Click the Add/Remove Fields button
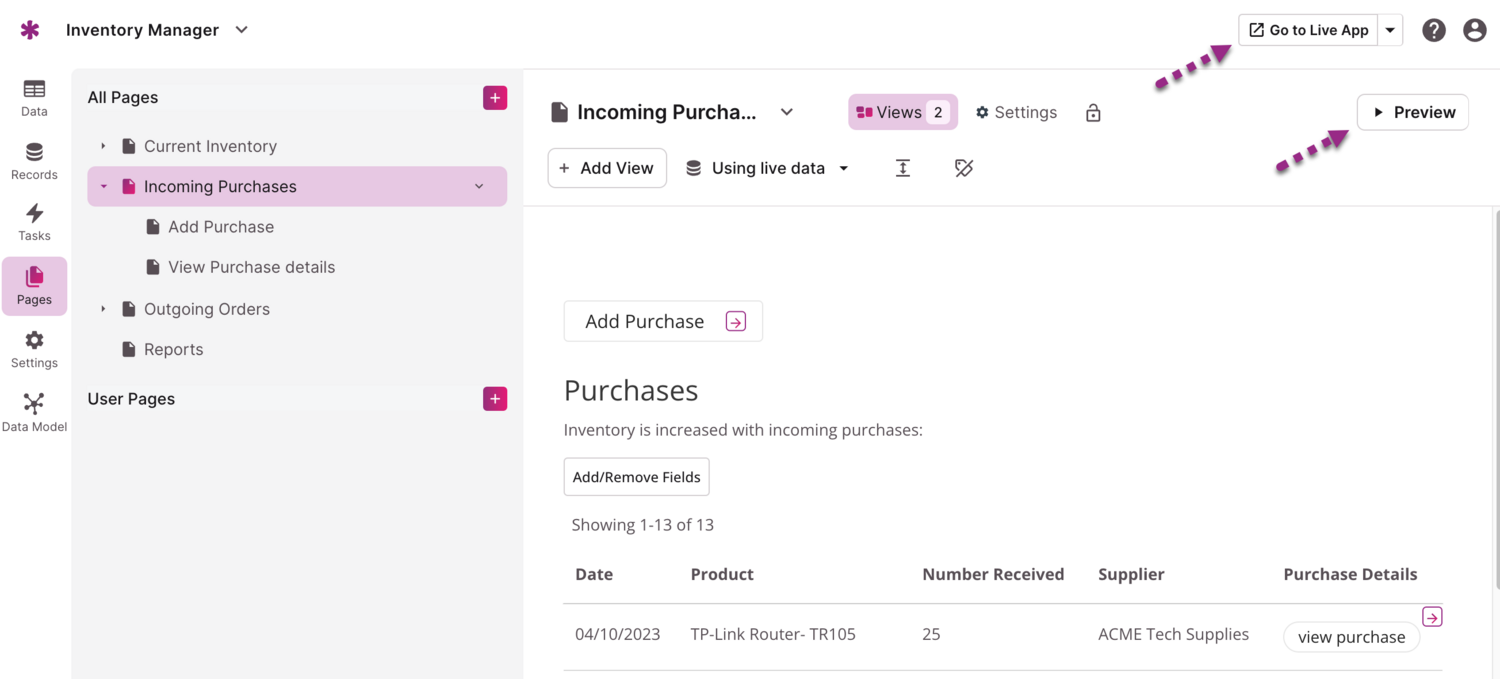The height and width of the screenshot is (679, 1500). pos(636,477)
